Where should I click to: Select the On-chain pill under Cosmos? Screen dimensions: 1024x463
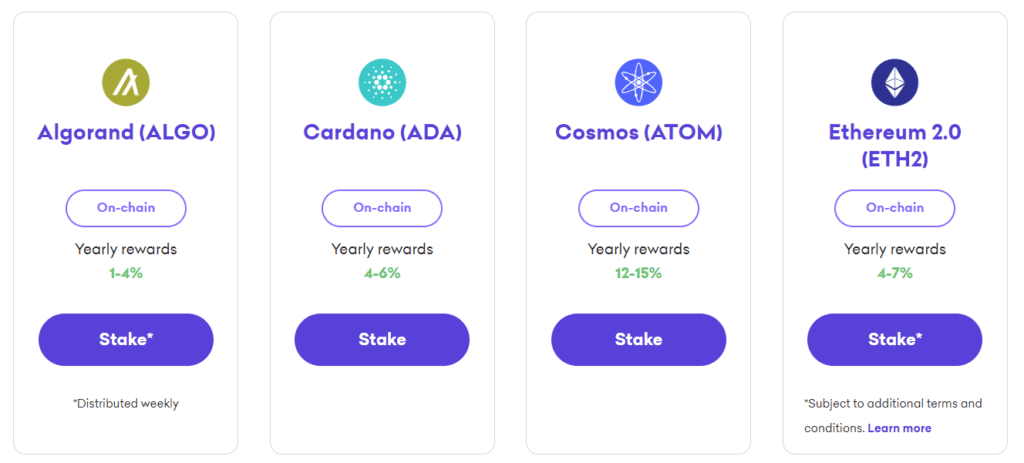pyautogui.click(x=638, y=208)
